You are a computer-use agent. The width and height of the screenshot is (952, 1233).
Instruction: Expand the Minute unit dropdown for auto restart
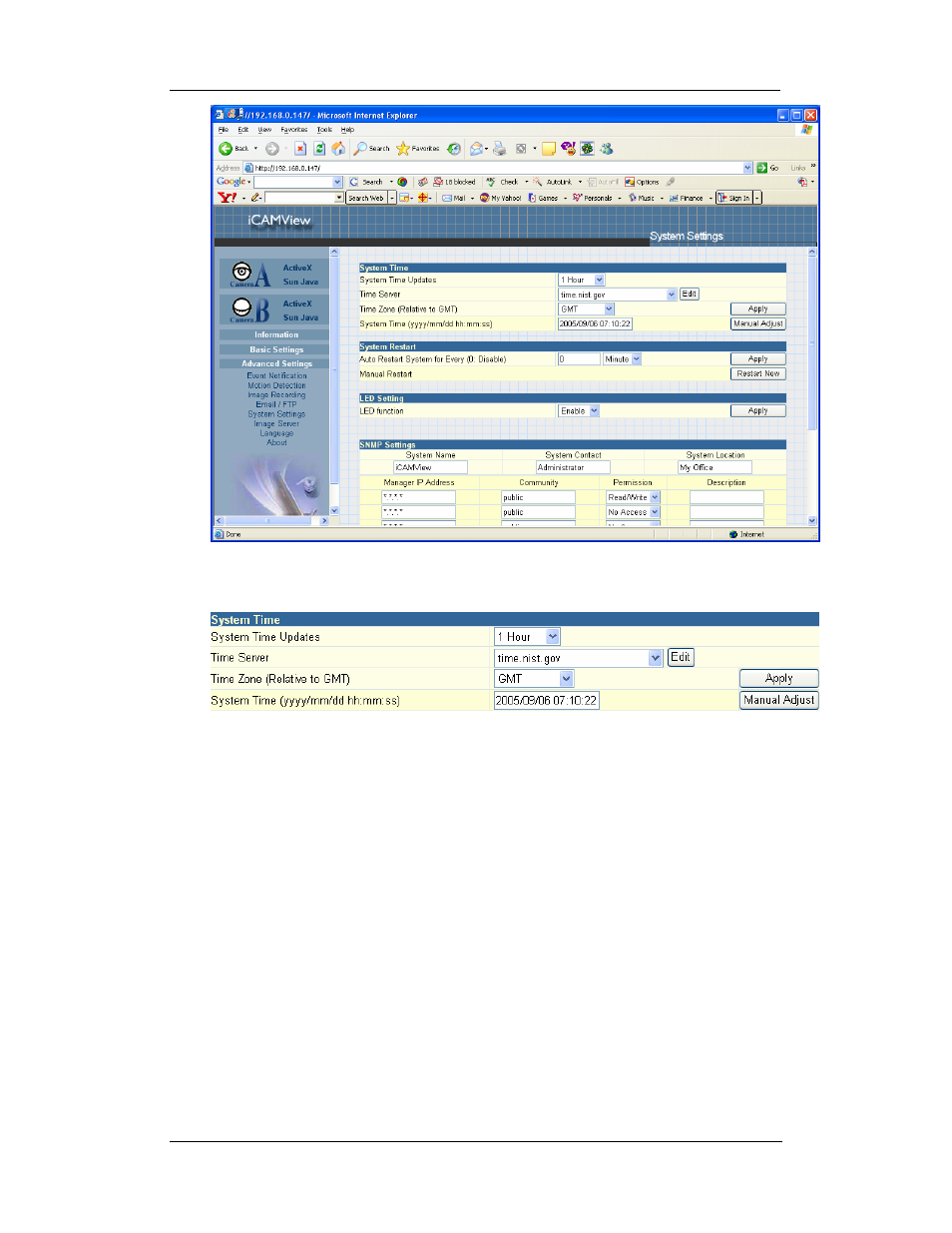(x=636, y=359)
